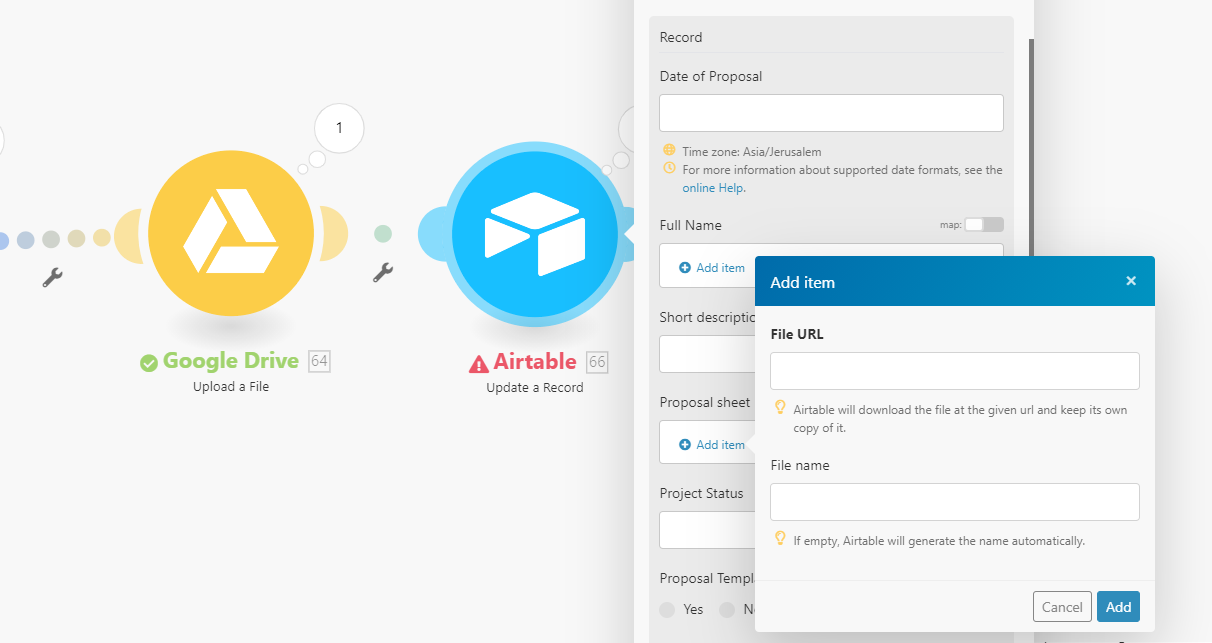Click the connector dot between the modules

click(382, 234)
